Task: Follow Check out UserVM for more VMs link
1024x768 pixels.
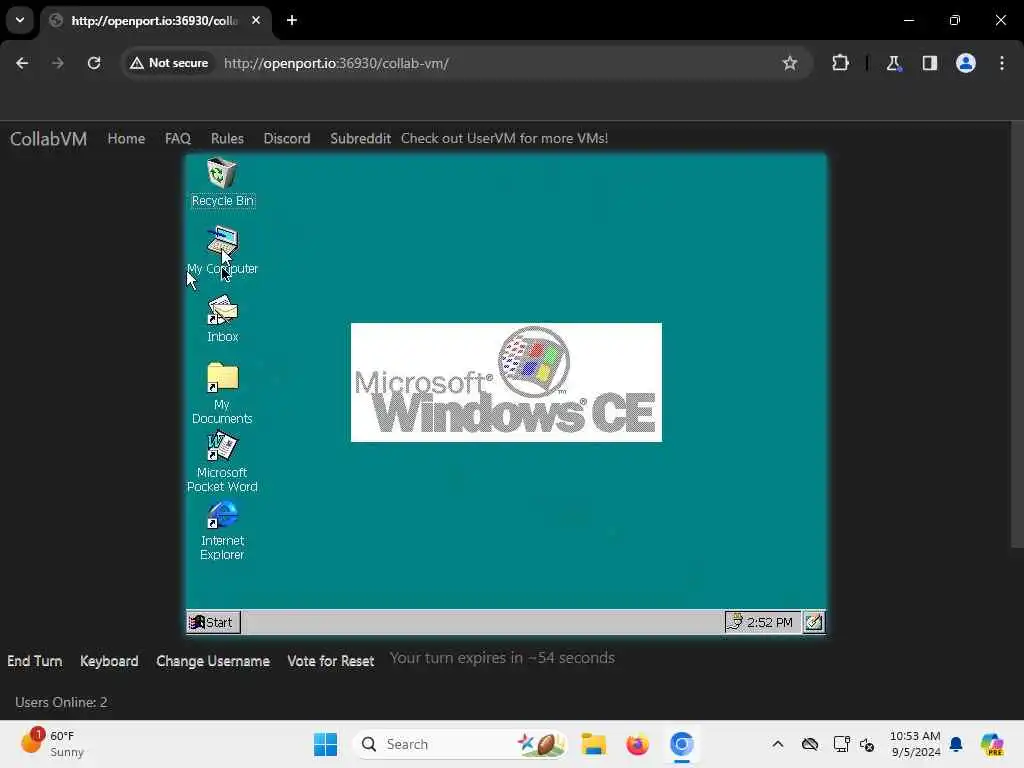Action: pos(504,138)
